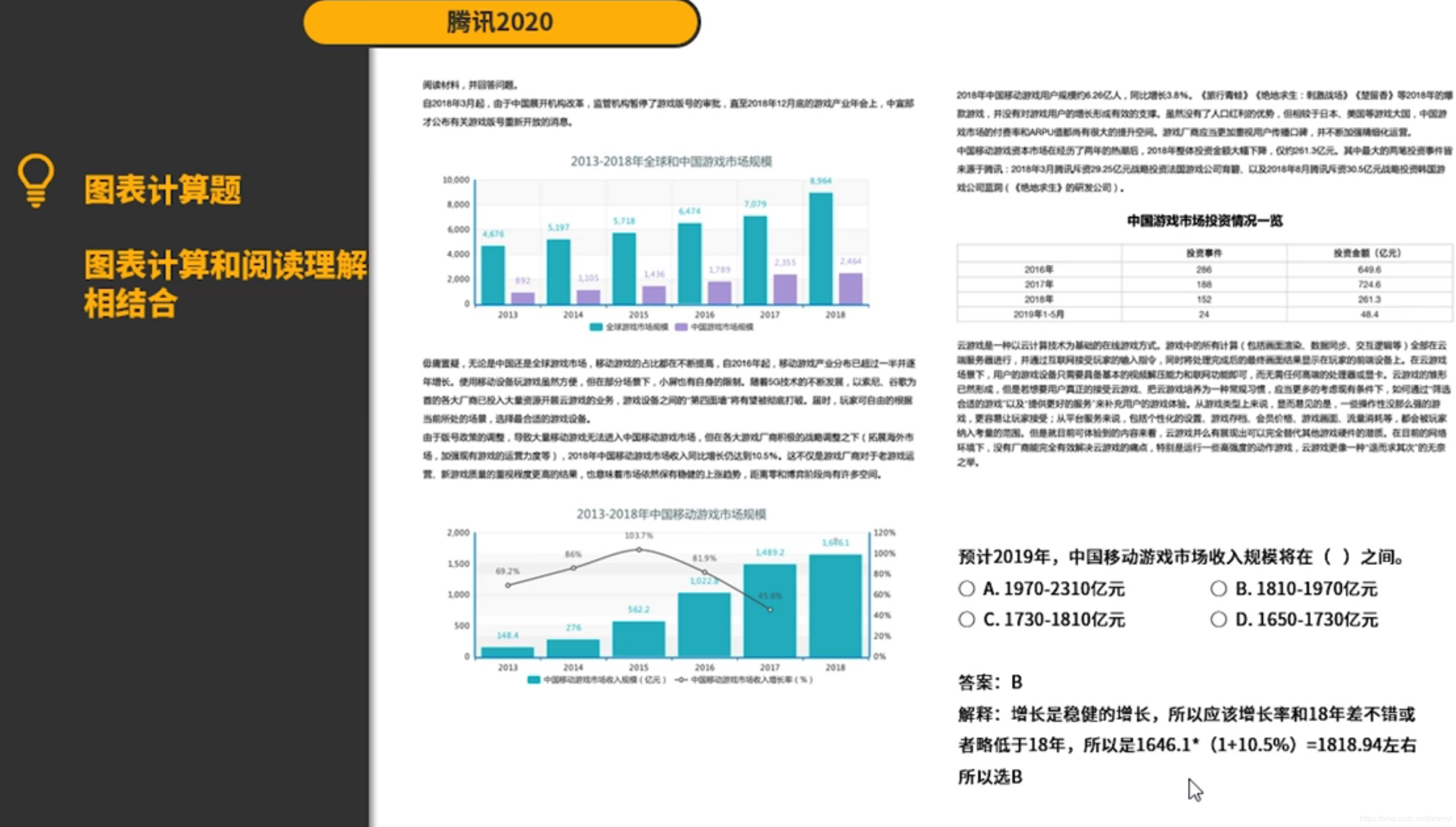Click the 图表计算题 heading

[x=163, y=190]
